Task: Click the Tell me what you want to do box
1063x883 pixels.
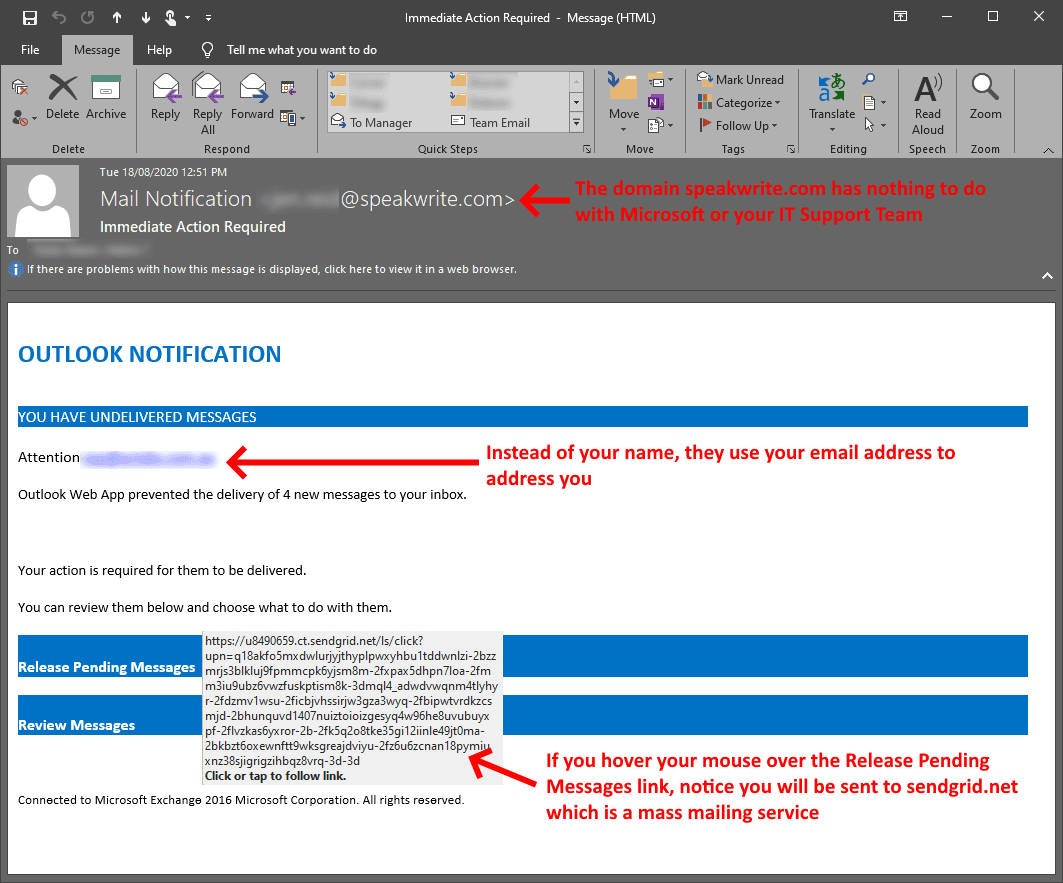Action: pyautogui.click(x=302, y=50)
